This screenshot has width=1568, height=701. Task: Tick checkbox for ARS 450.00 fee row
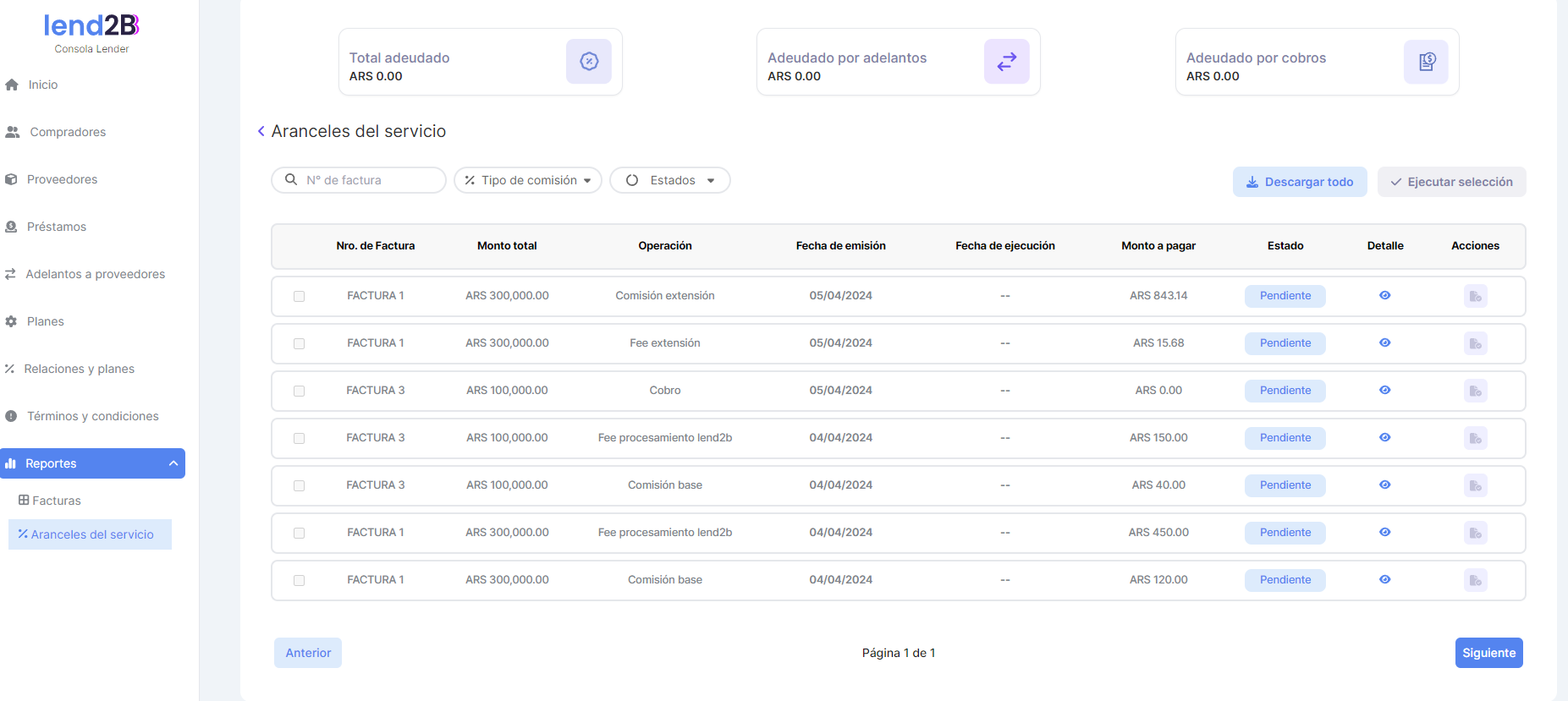(299, 533)
